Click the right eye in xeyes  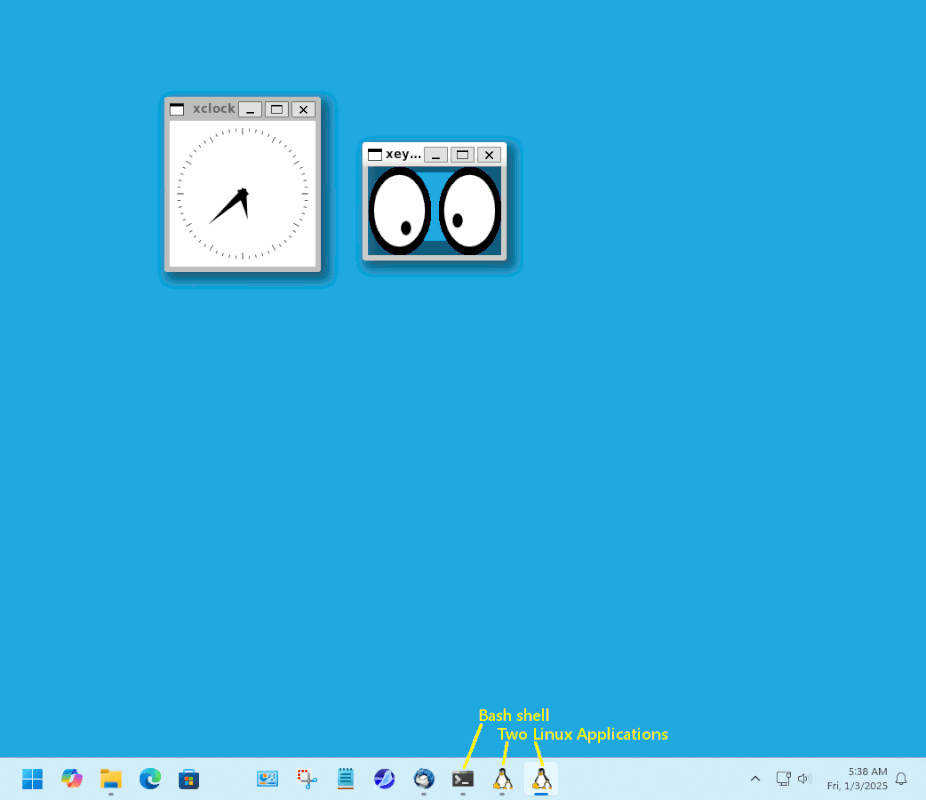(469, 211)
